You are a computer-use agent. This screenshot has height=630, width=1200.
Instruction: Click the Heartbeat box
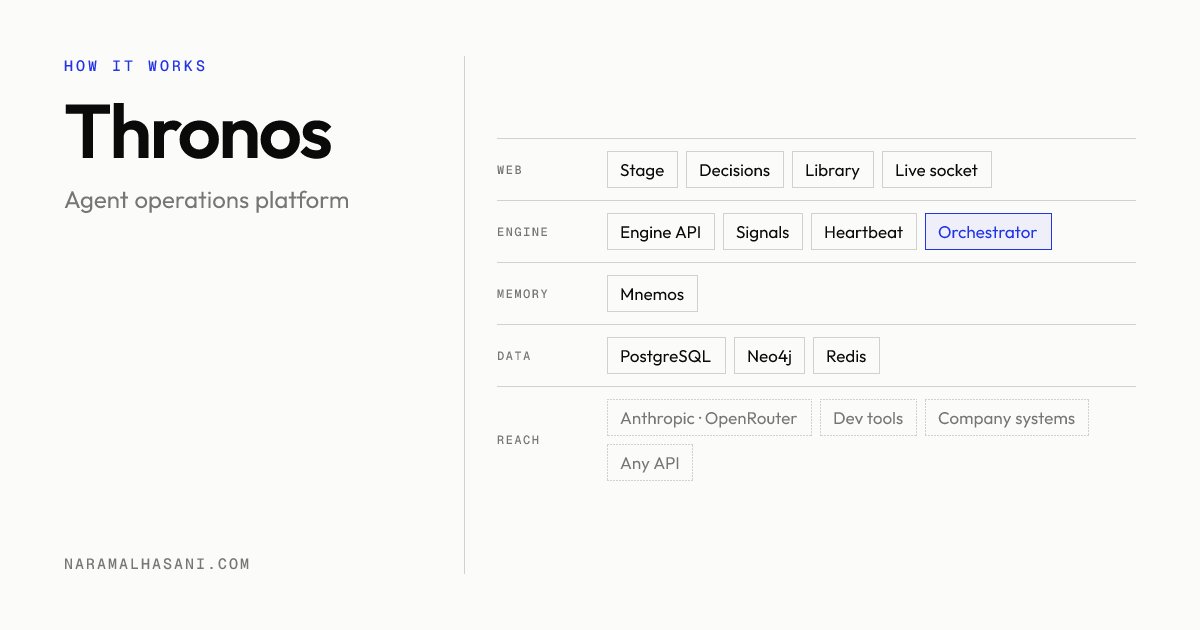coord(864,232)
